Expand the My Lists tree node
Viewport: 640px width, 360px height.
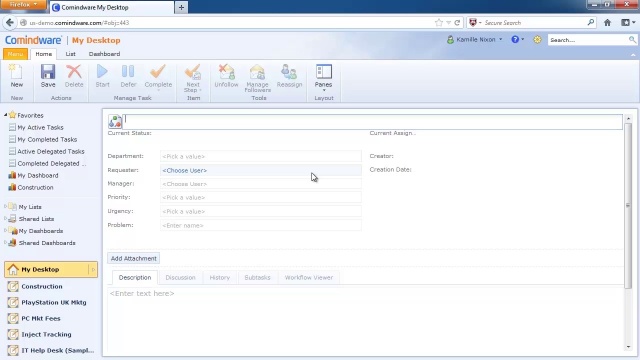click(5, 207)
